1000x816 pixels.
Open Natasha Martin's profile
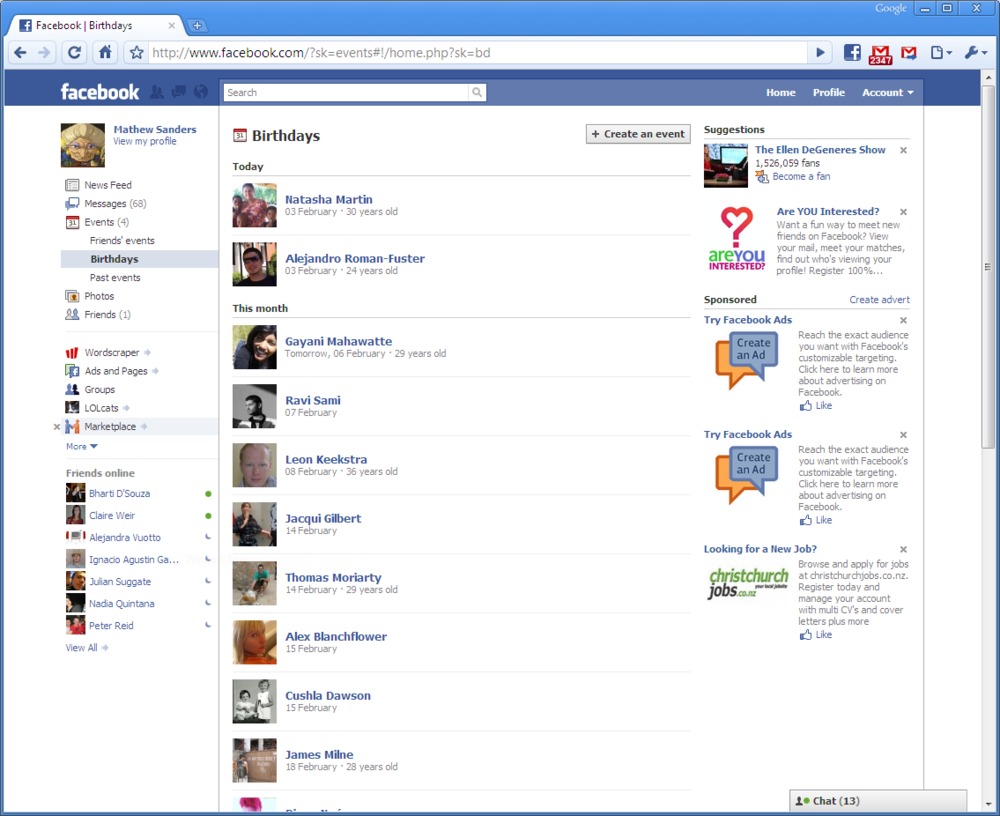click(x=328, y=200)
